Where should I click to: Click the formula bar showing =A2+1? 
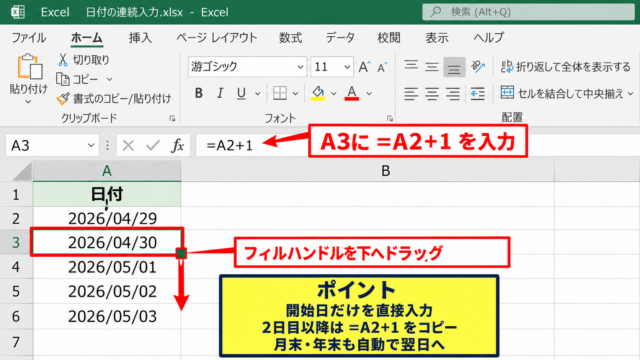pos(418,145)
